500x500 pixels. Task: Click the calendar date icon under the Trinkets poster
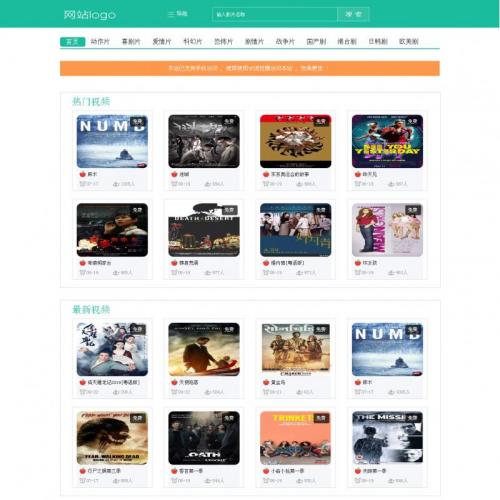(266, 480)
